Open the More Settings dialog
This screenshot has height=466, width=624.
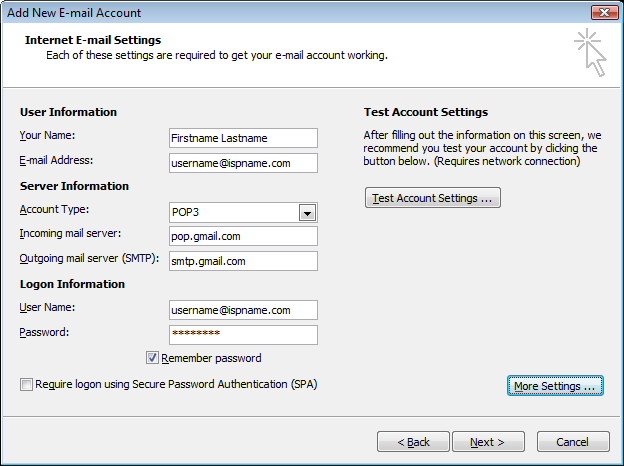coord(555,386)
